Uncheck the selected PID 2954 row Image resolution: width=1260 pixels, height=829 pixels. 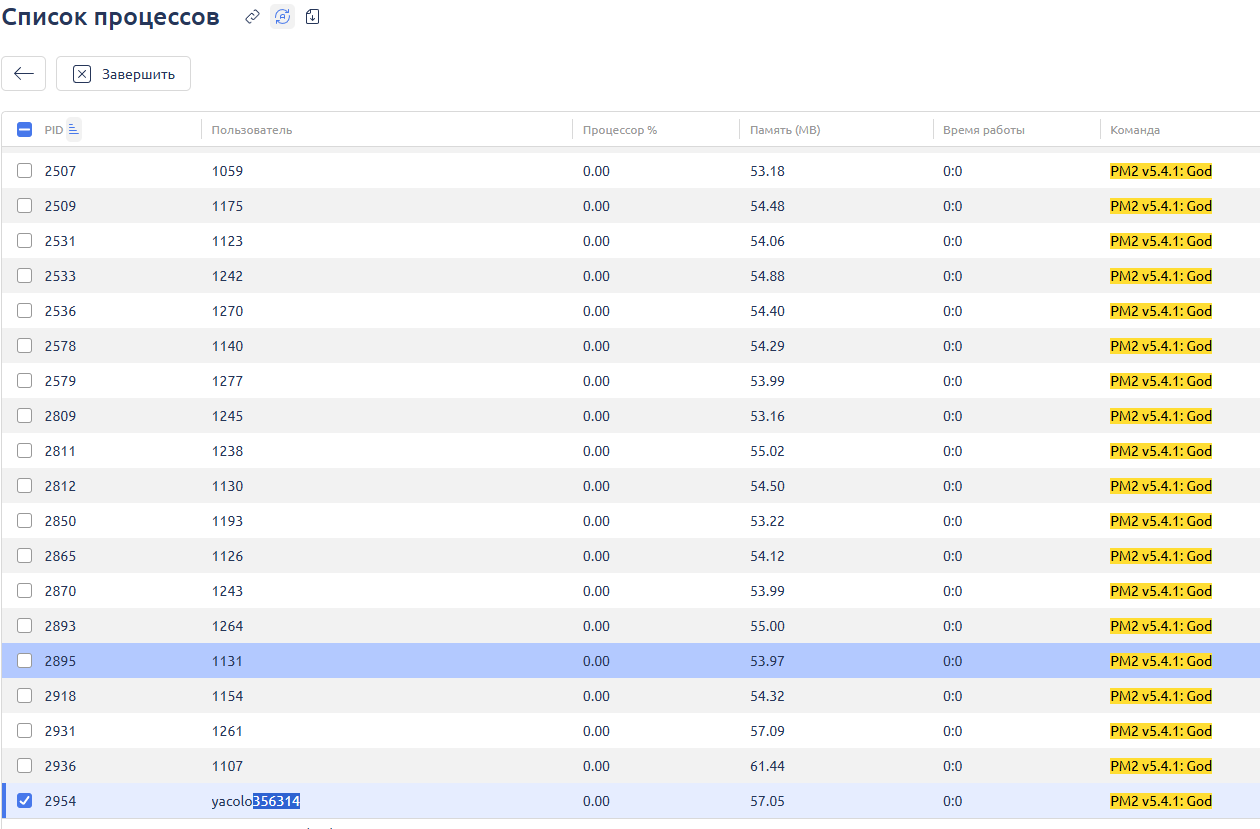[25, 801]
